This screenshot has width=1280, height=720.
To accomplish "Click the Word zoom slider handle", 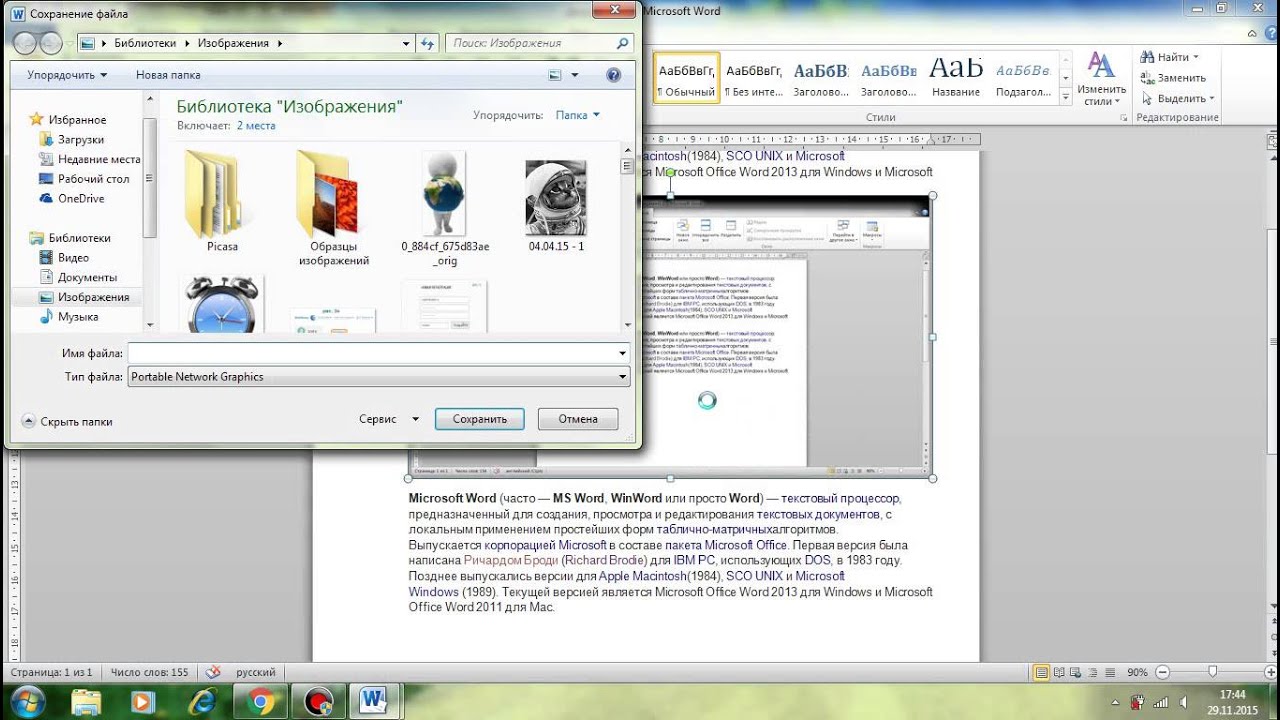I will tap(1212, 672).
